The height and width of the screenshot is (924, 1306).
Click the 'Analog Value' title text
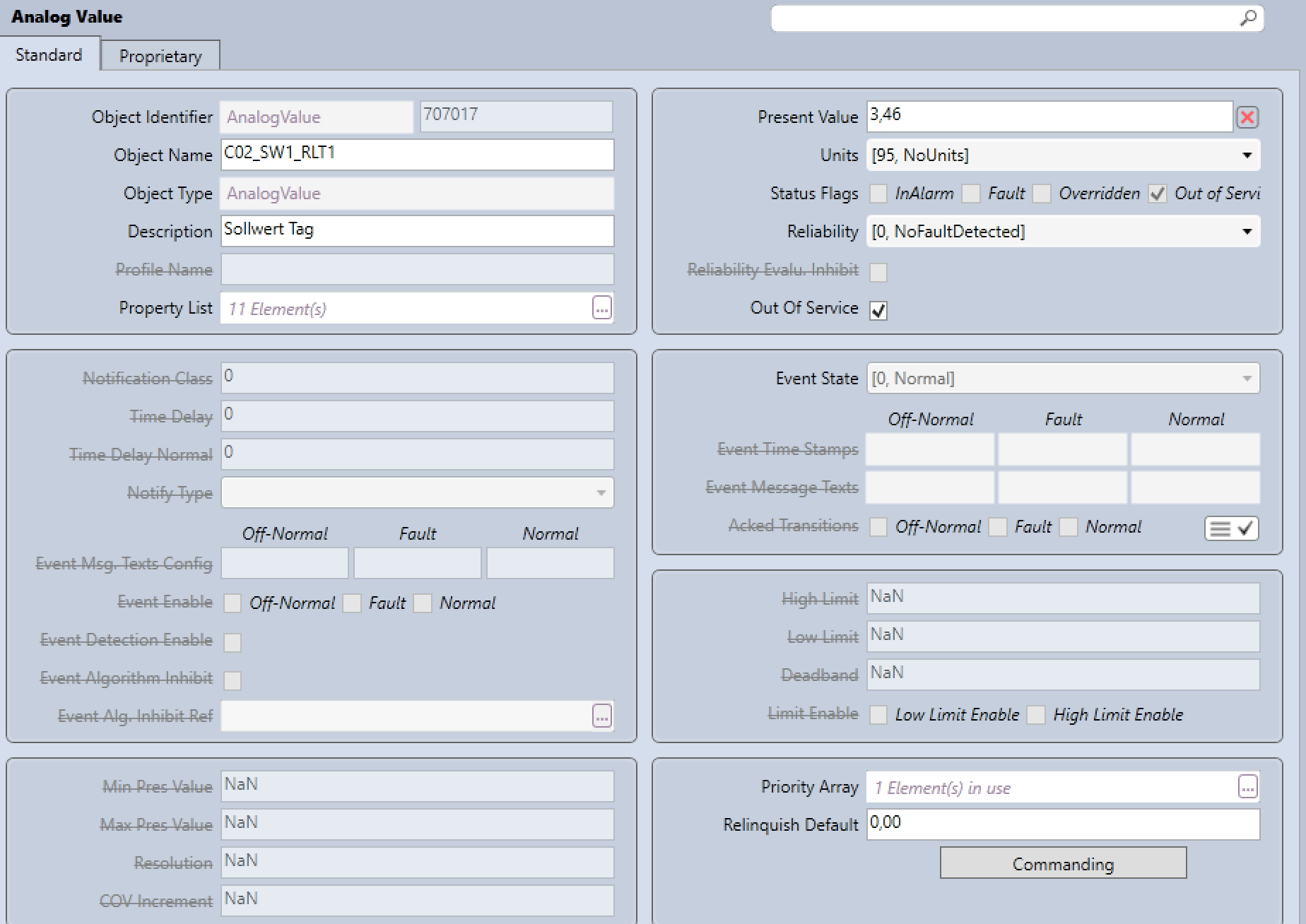click(x=67, y=17)
